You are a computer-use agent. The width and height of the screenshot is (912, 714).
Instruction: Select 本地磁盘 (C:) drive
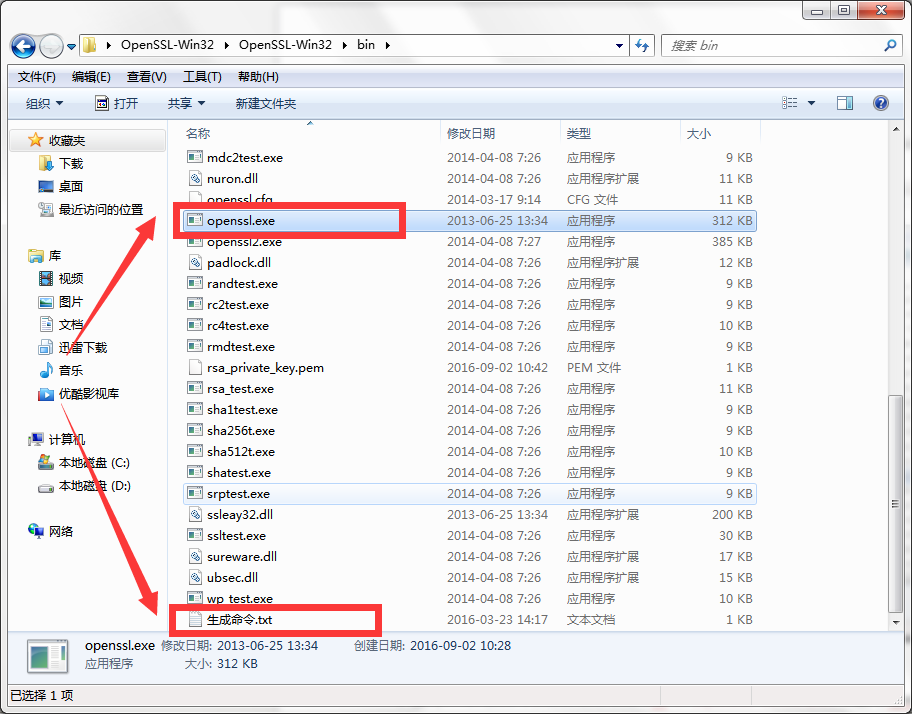[x=93, y=463]
